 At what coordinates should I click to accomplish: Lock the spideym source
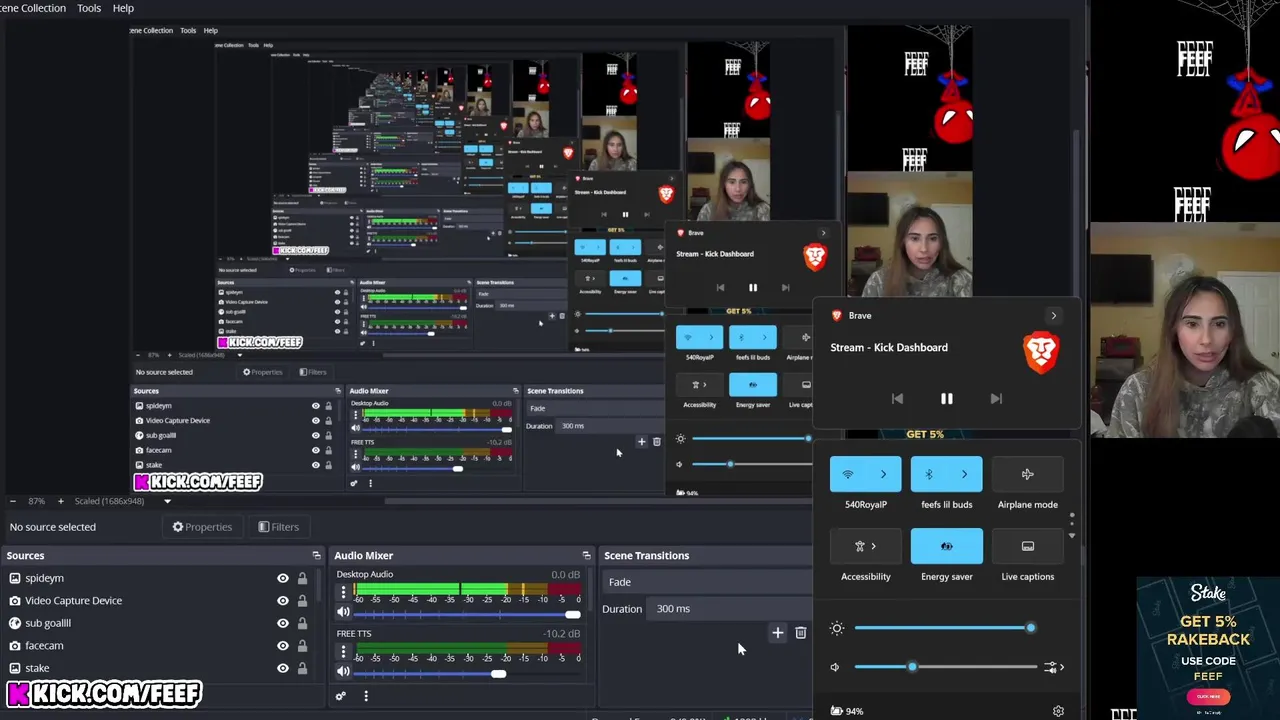click(302, 578)
